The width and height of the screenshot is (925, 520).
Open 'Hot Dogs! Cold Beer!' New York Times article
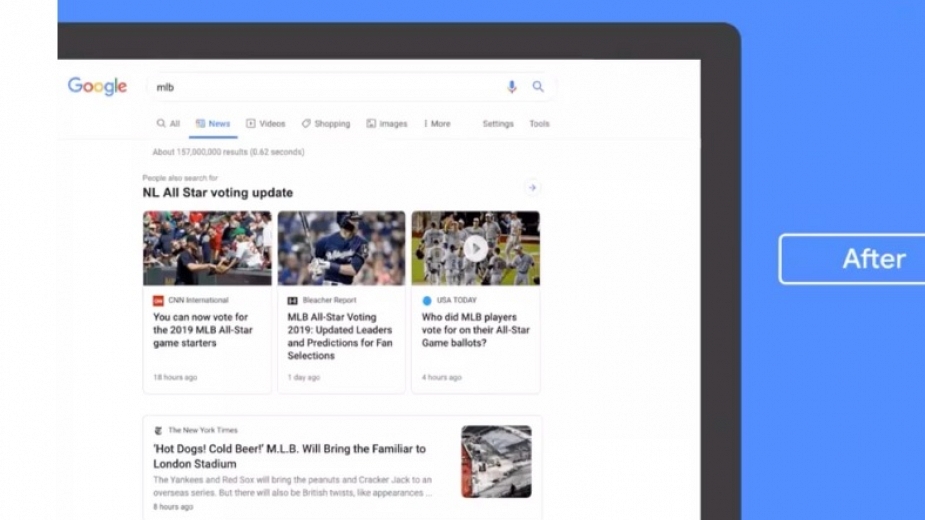point(289,456)
